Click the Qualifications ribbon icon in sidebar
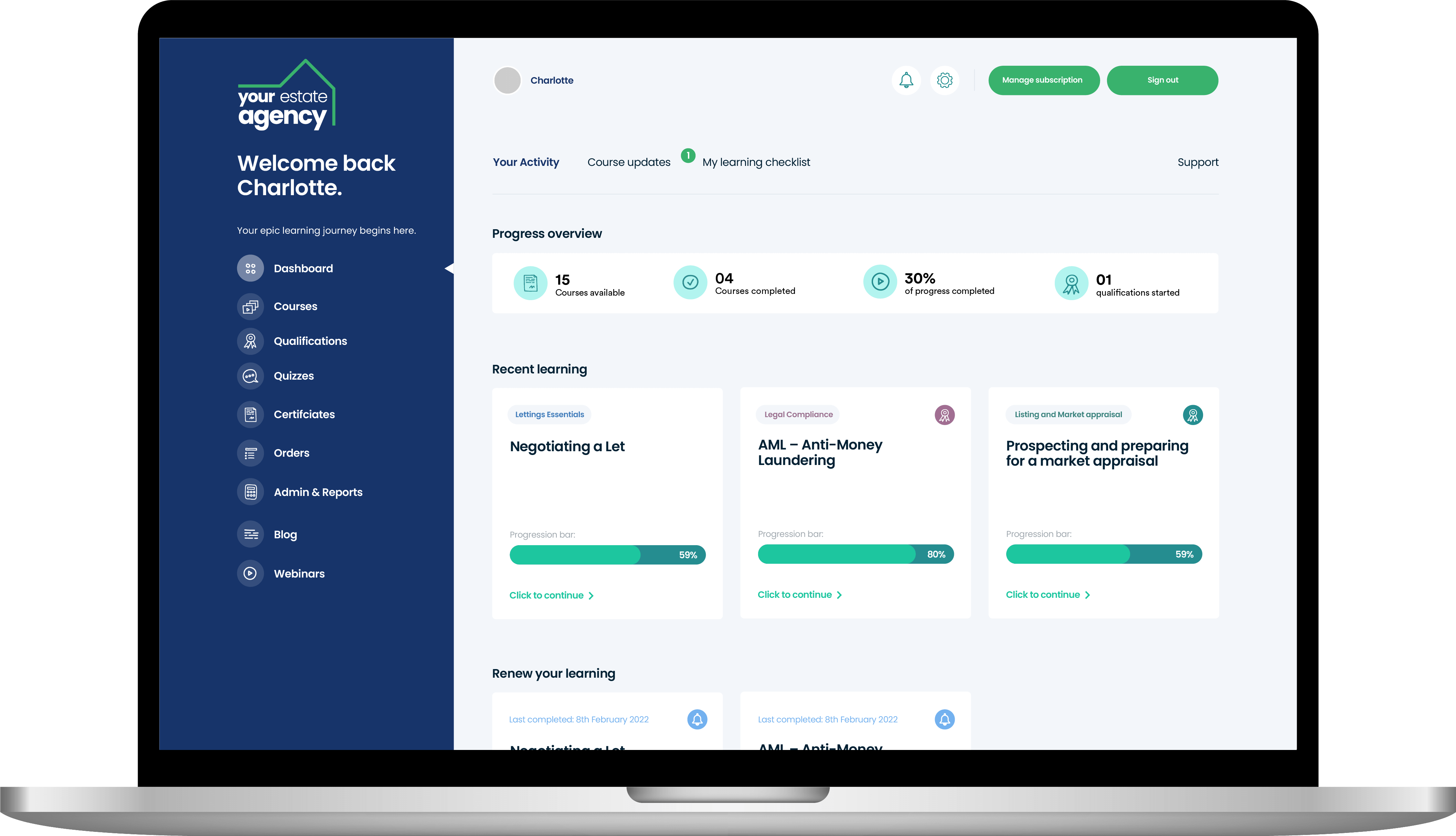This screenshot has width=1456, height=836. point(250,341)
